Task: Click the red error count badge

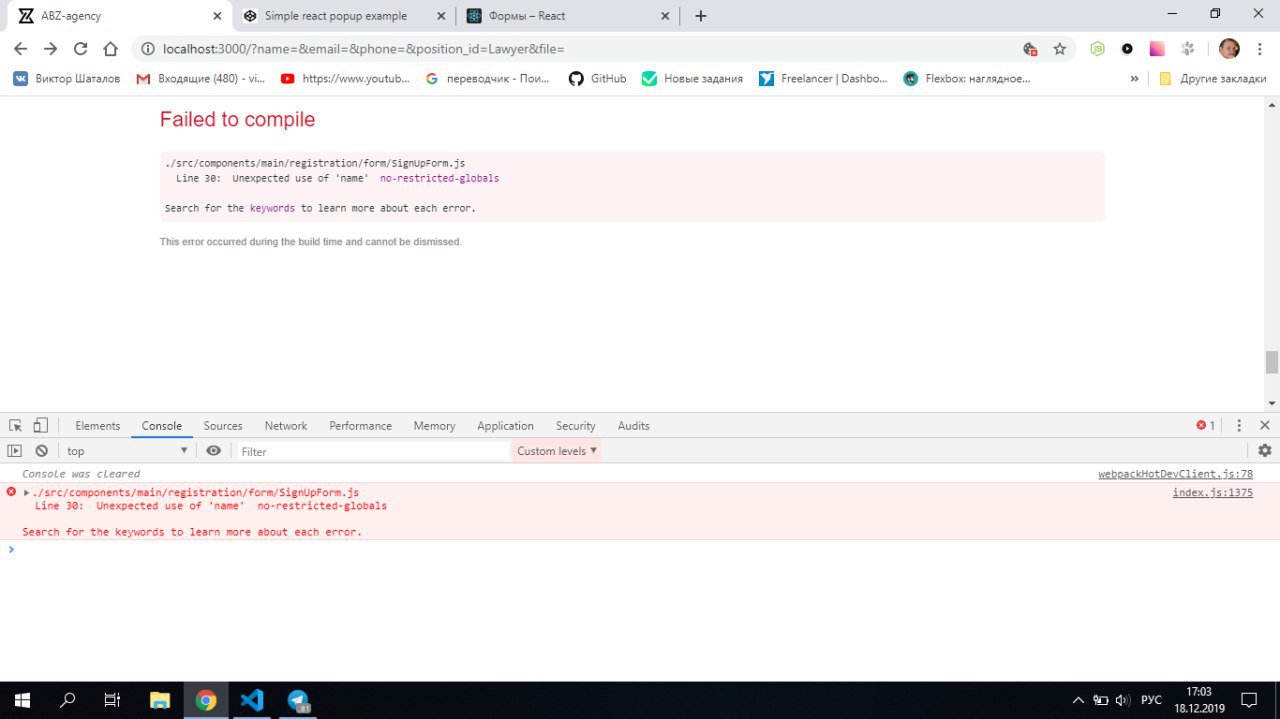Action: (1205, 425)
